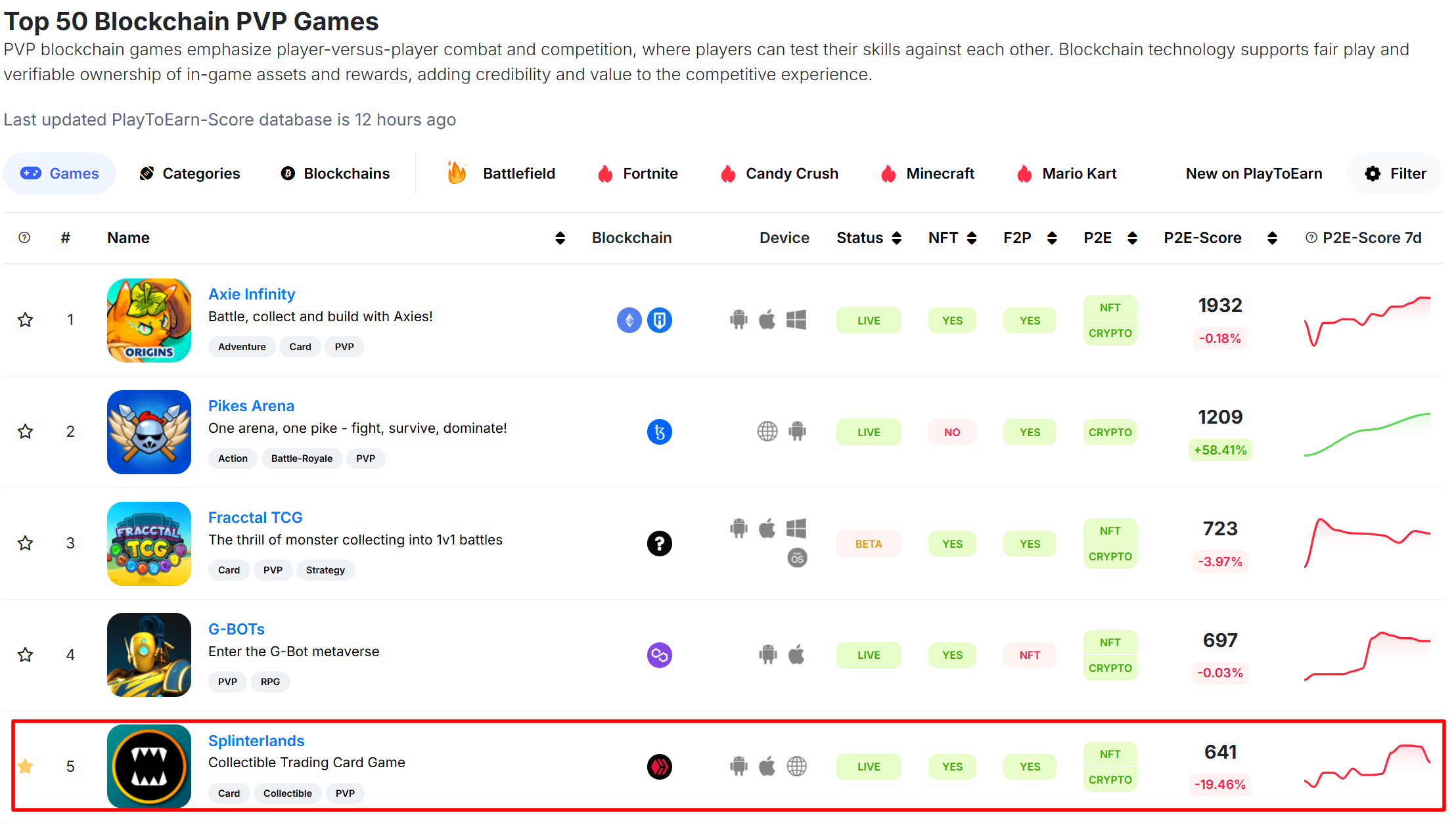This screenshot has height=823, width=1456.
Task: Sort by Status column arrows
Action: tap(896, 238)
